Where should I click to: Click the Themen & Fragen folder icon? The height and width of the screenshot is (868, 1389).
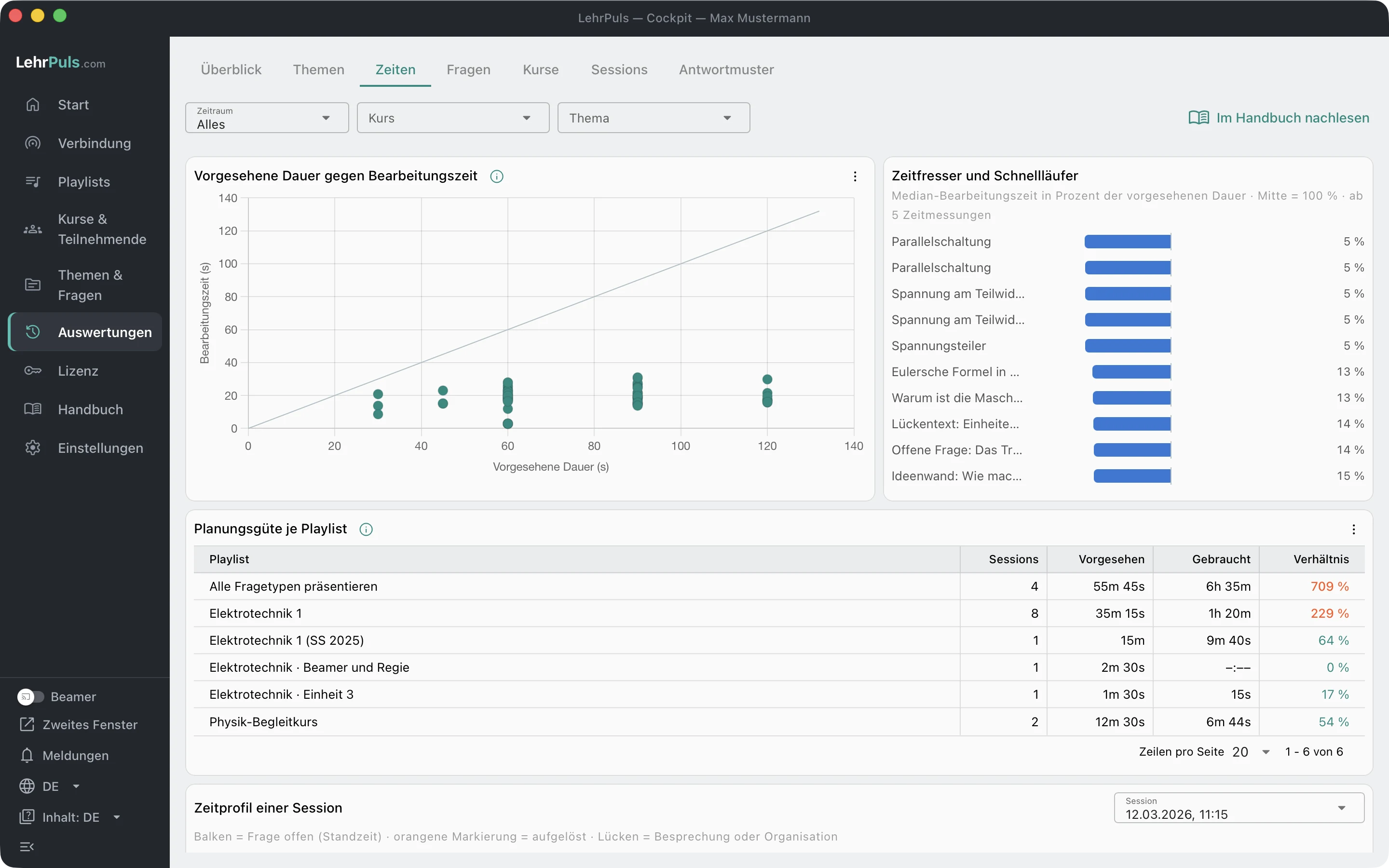33,285
